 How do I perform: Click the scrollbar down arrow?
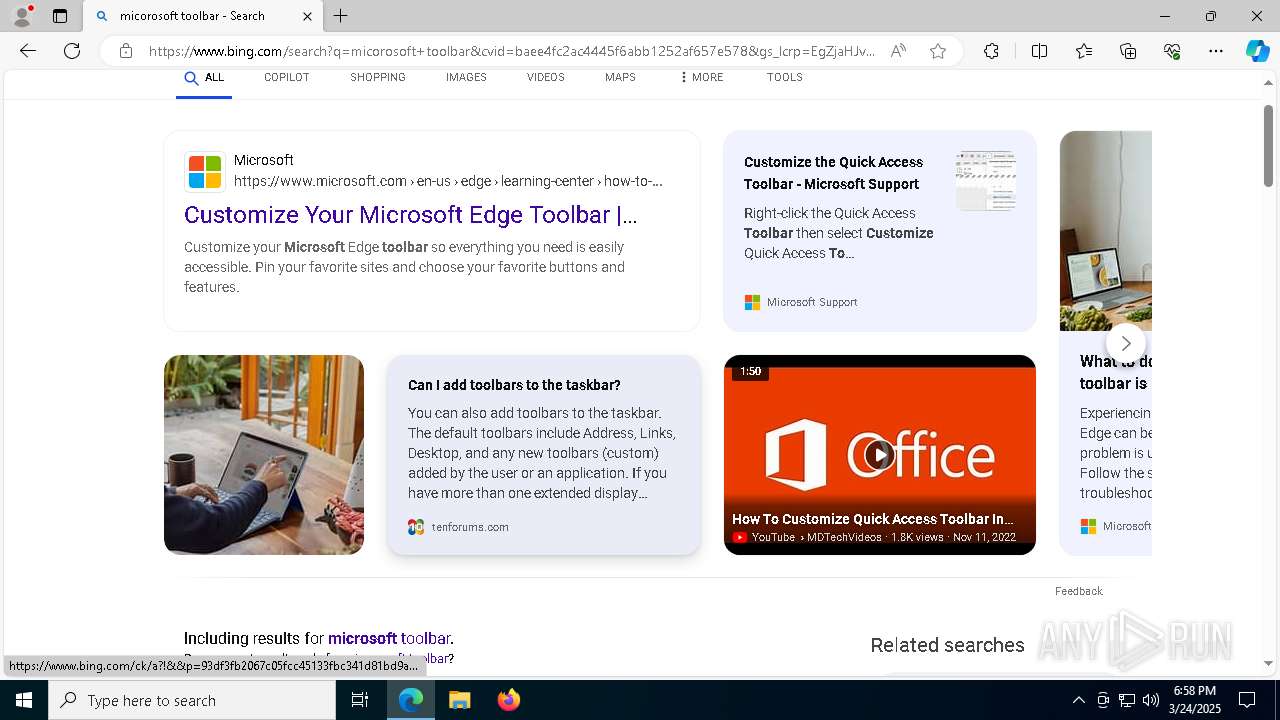pyautogui.click(x=1269, y=664)
